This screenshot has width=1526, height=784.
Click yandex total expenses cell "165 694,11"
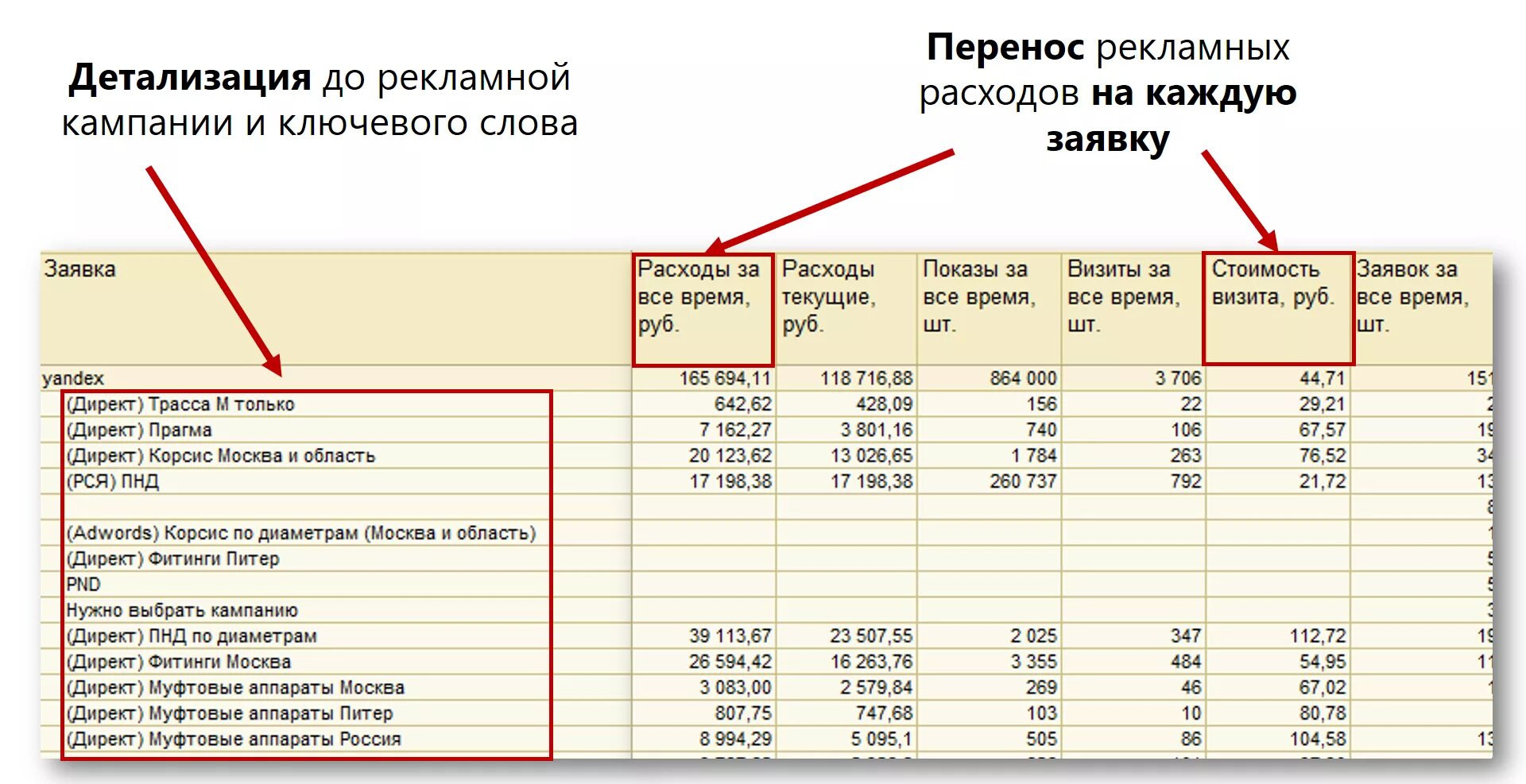click(703, 378)
